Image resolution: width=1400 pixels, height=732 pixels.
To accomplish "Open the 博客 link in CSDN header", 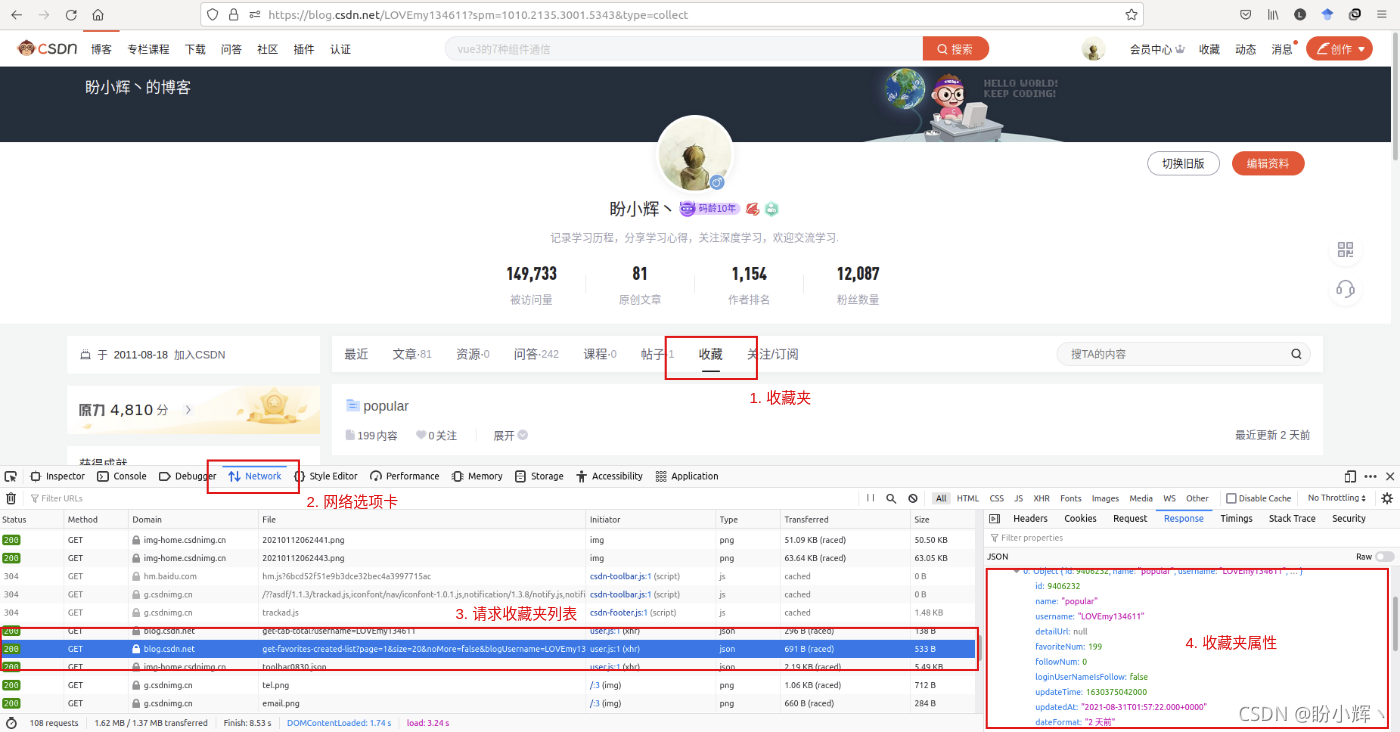I will tap(101, 49).
